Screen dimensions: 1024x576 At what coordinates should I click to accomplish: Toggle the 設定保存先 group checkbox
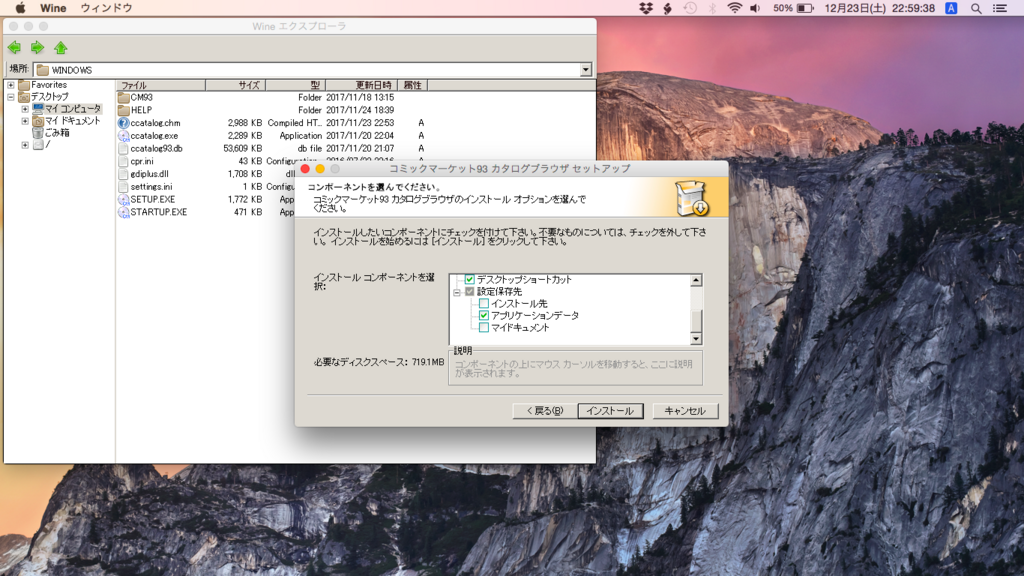(470, 291)
